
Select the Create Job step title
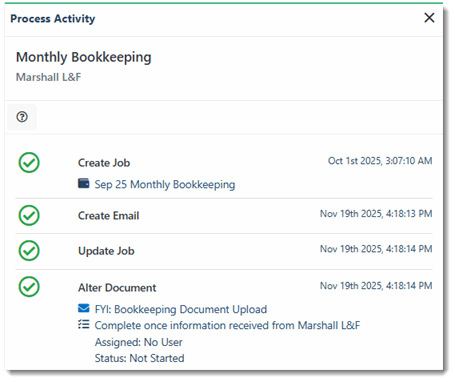pos(104,163)
